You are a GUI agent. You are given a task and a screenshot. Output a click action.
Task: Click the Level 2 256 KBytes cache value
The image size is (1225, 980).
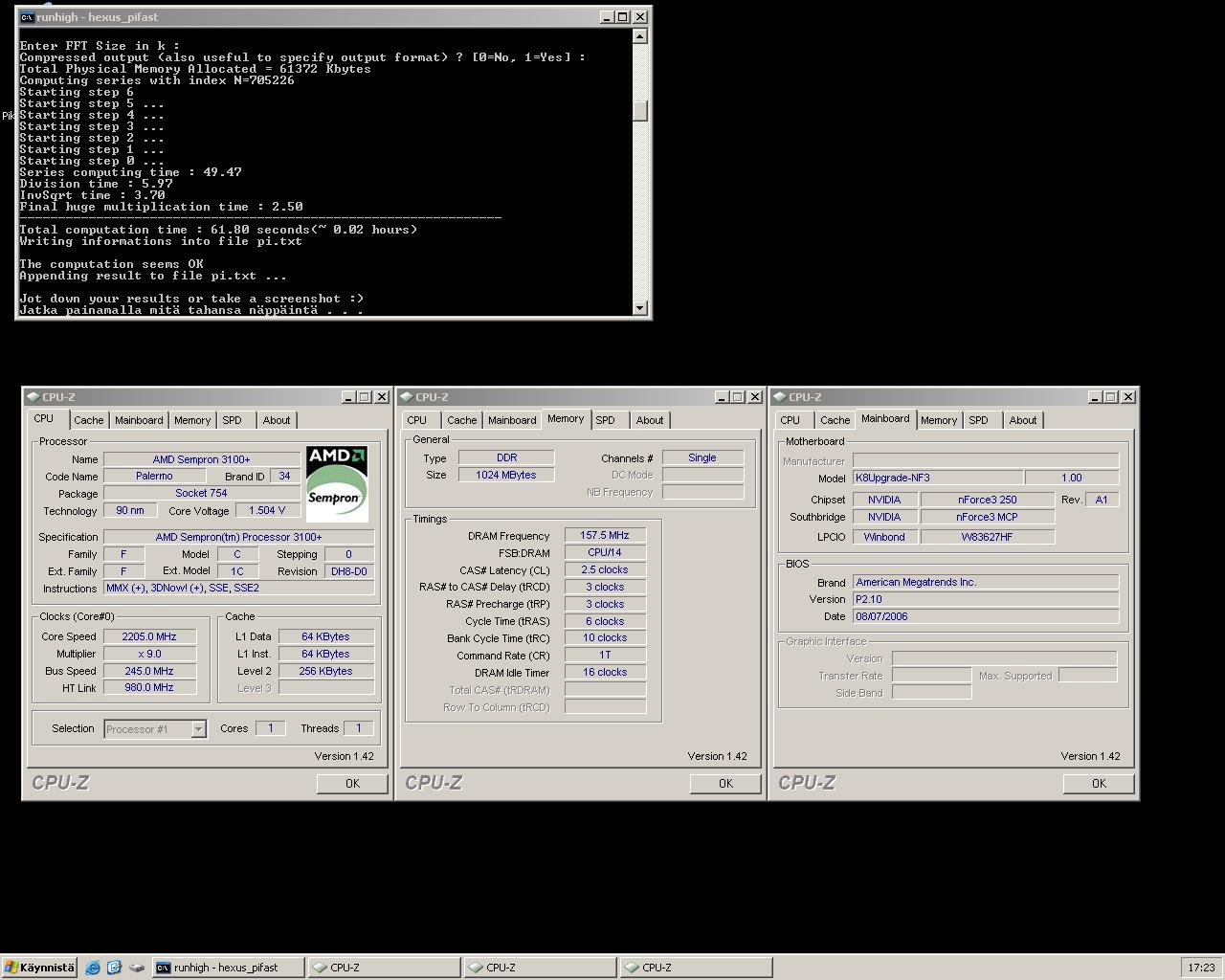coord(326,671)
